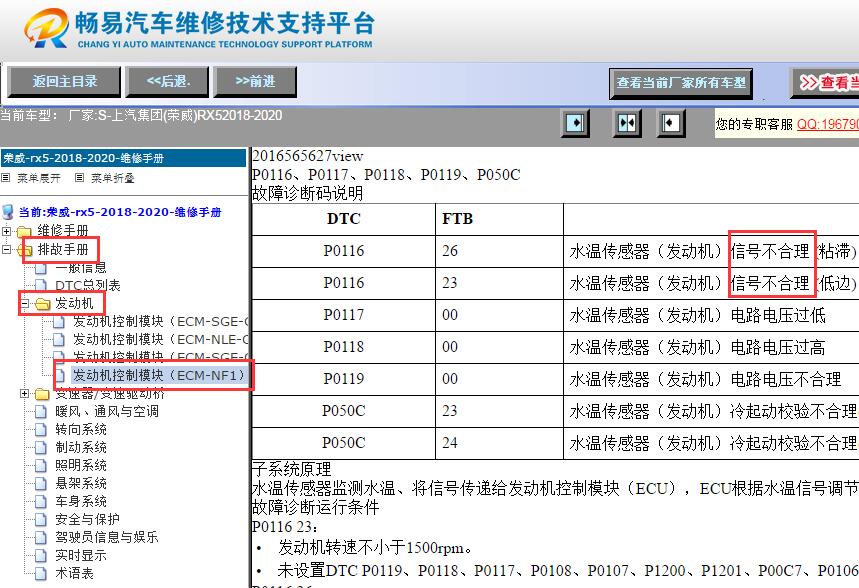Click the expand-left-pane layout icon with right arrow
The width and height of the screenshot is (859, 588).
pyautogui.click(x=575, y=123)
